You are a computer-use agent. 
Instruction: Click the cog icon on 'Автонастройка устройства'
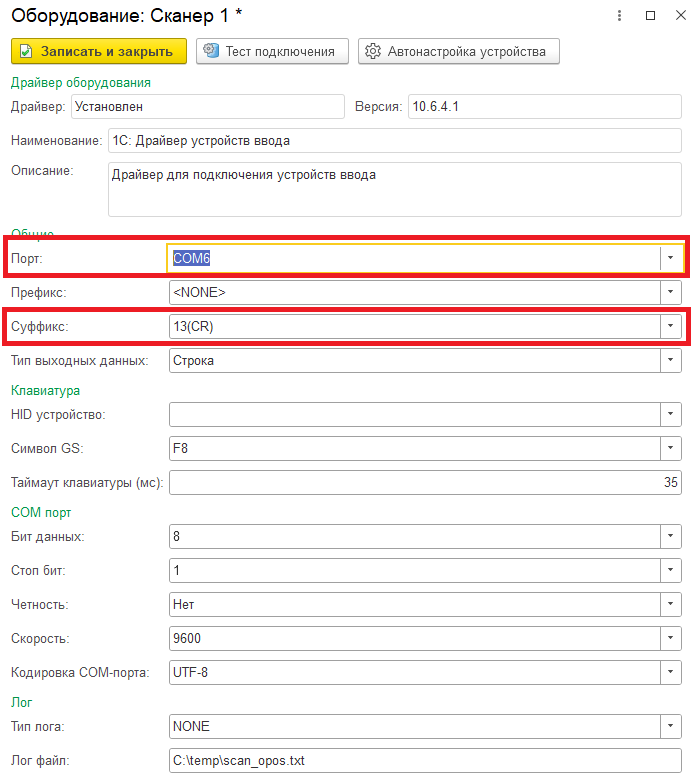tap(372, 51)
